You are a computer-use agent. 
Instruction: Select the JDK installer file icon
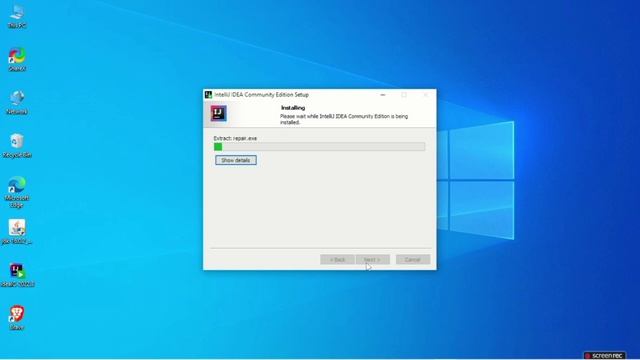click(17, 232)
